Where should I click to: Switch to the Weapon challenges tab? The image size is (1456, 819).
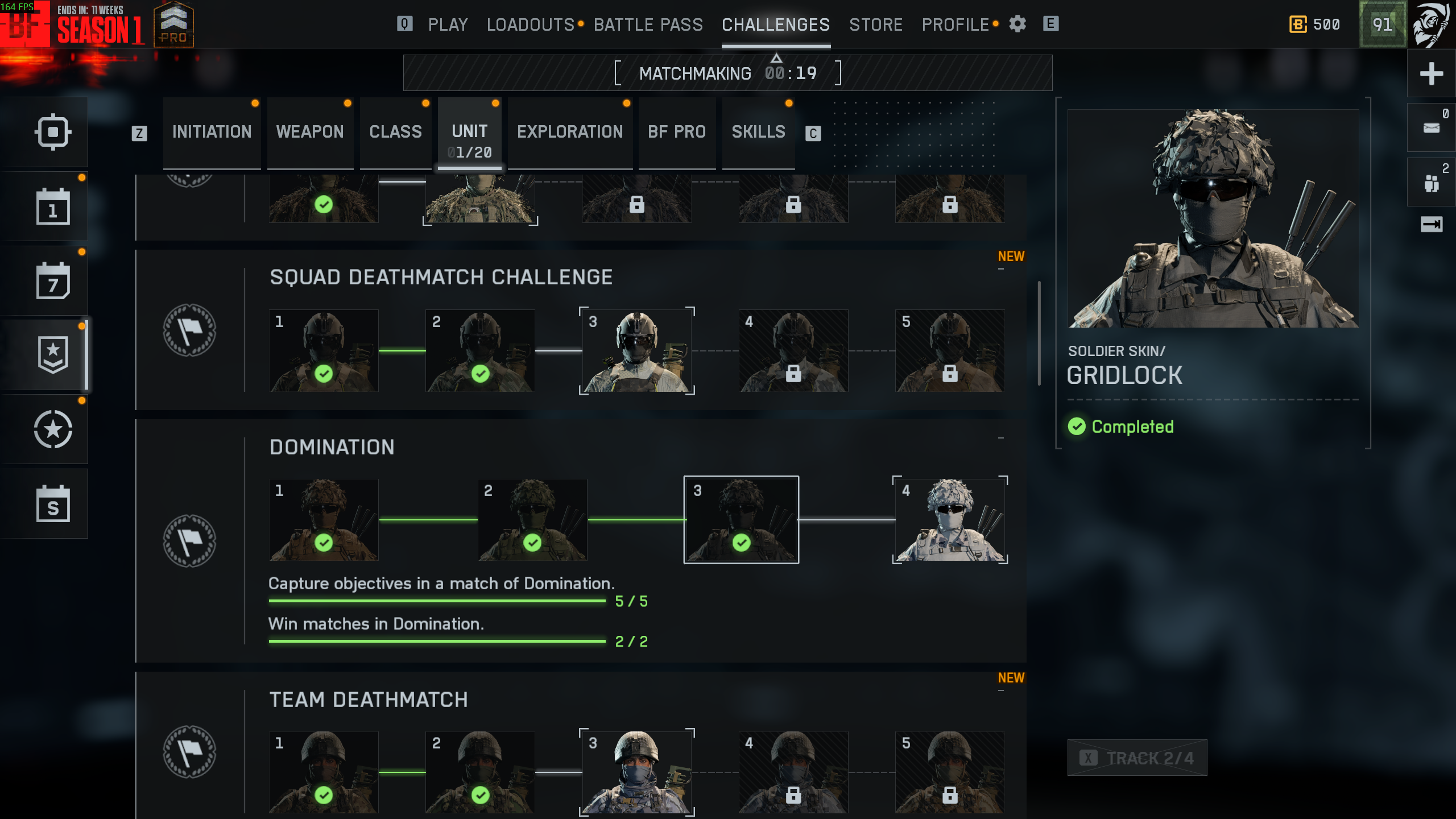[310, 132]
